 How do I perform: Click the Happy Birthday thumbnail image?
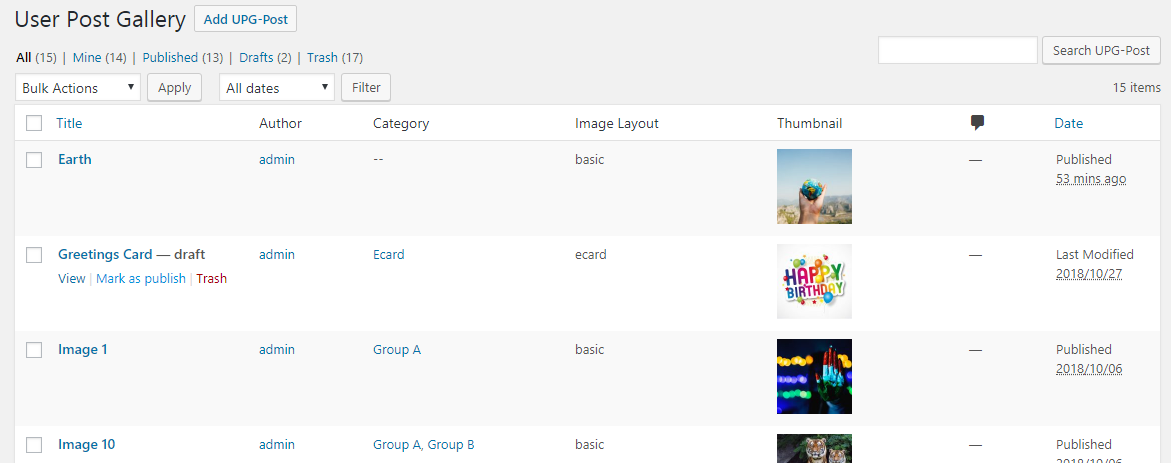[x=814, y=281]
